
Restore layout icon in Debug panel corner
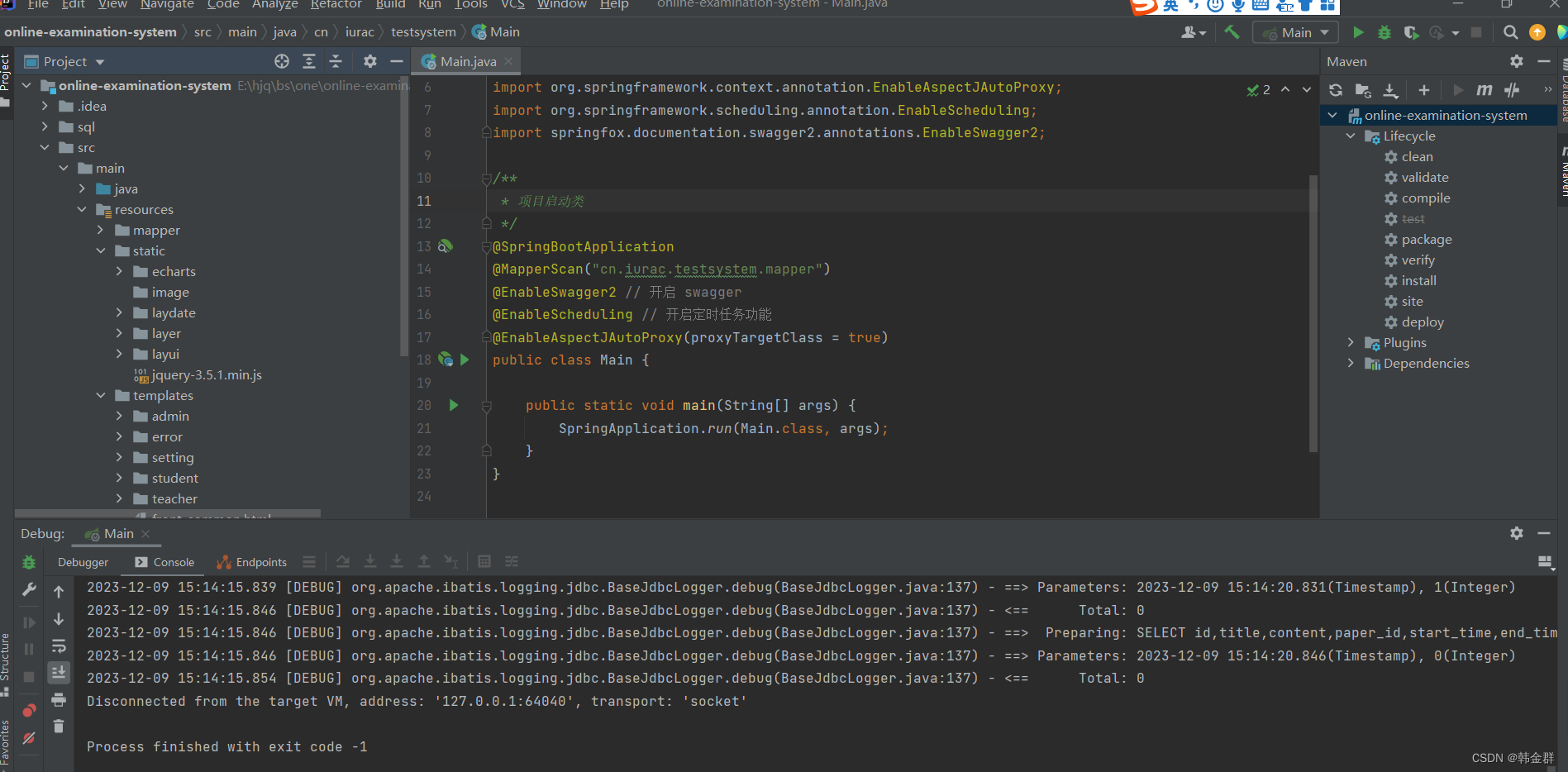pyautogui.click(x=1545, y=562)
